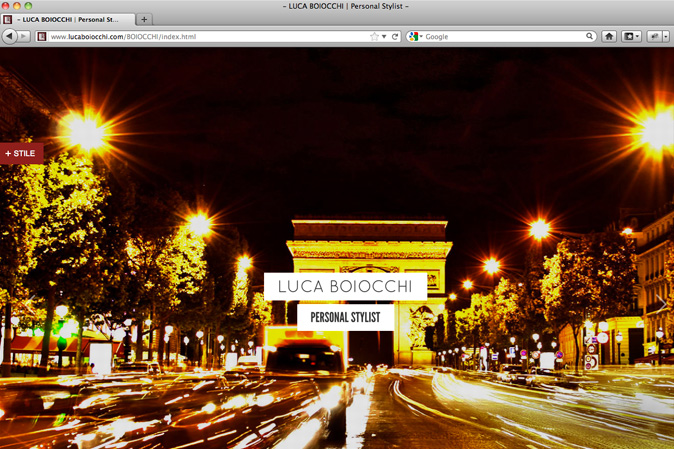Open the URL history dropdown arrow
674x449 pixels.
click(x=384, y=37)
